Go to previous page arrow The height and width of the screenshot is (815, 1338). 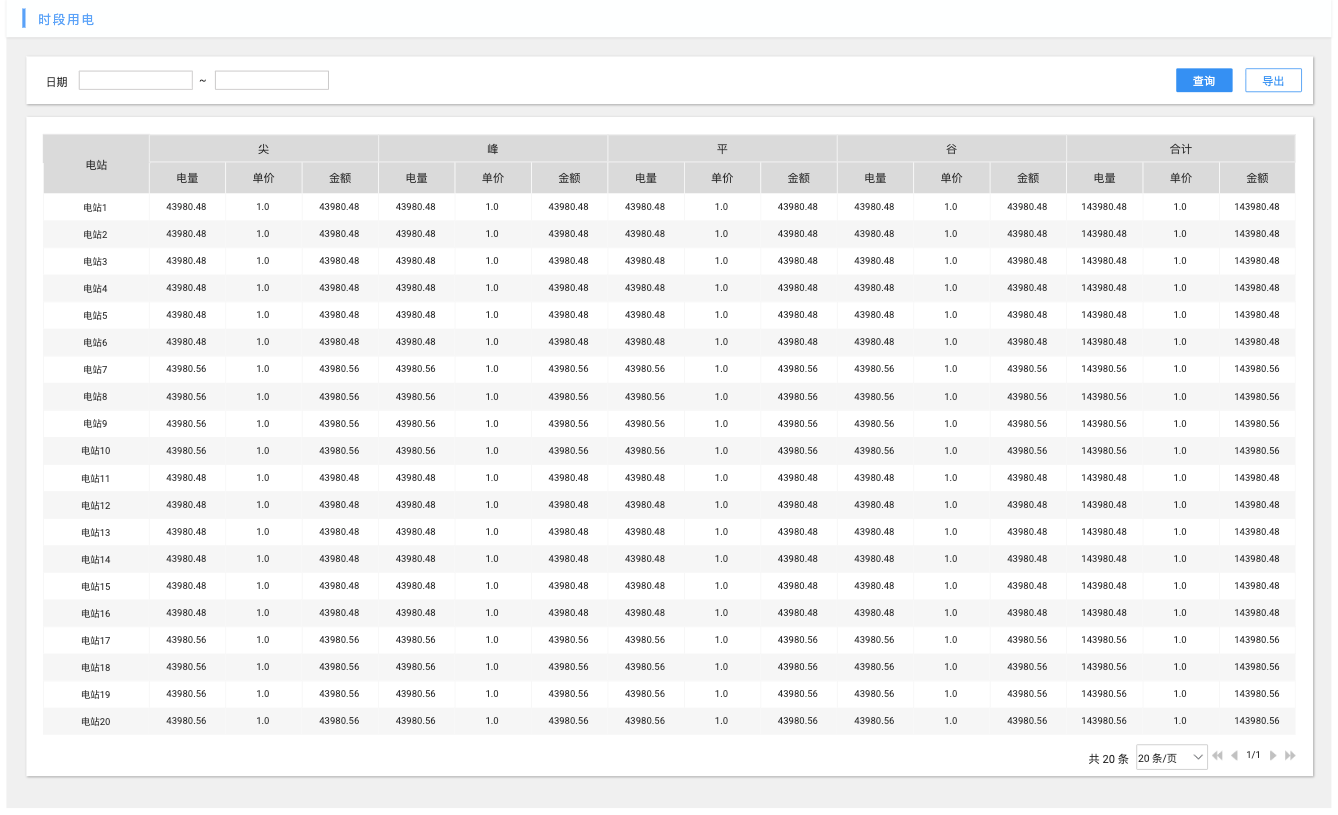coord(1234,755)
